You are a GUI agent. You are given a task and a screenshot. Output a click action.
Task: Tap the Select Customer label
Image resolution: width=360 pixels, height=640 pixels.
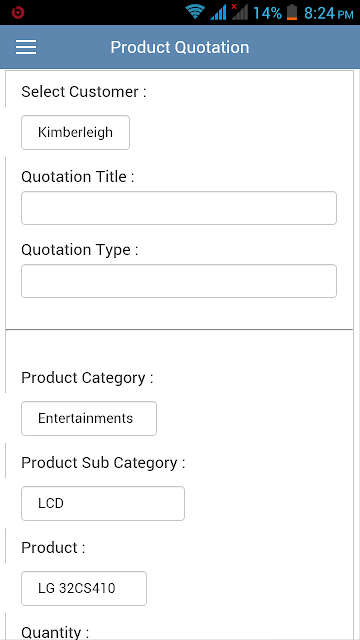coord(84,92)
